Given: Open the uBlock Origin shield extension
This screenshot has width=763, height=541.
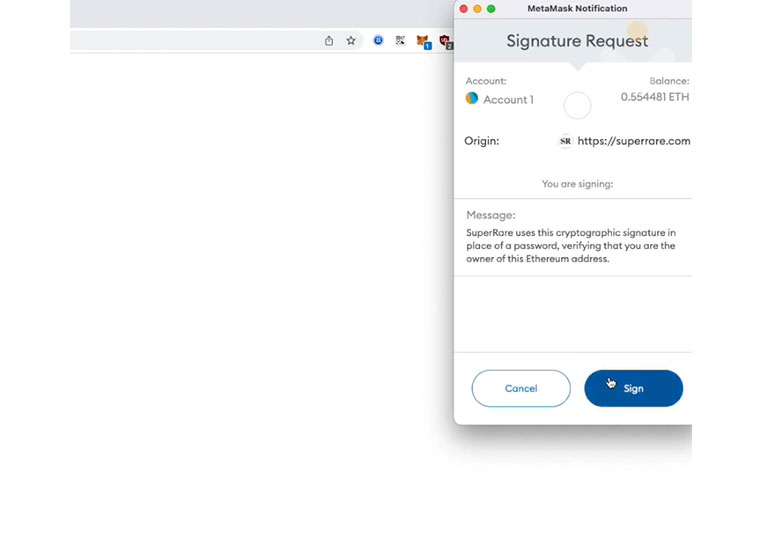Looking at the screenshot, I should pyautogui.click(x=445, y=41).
